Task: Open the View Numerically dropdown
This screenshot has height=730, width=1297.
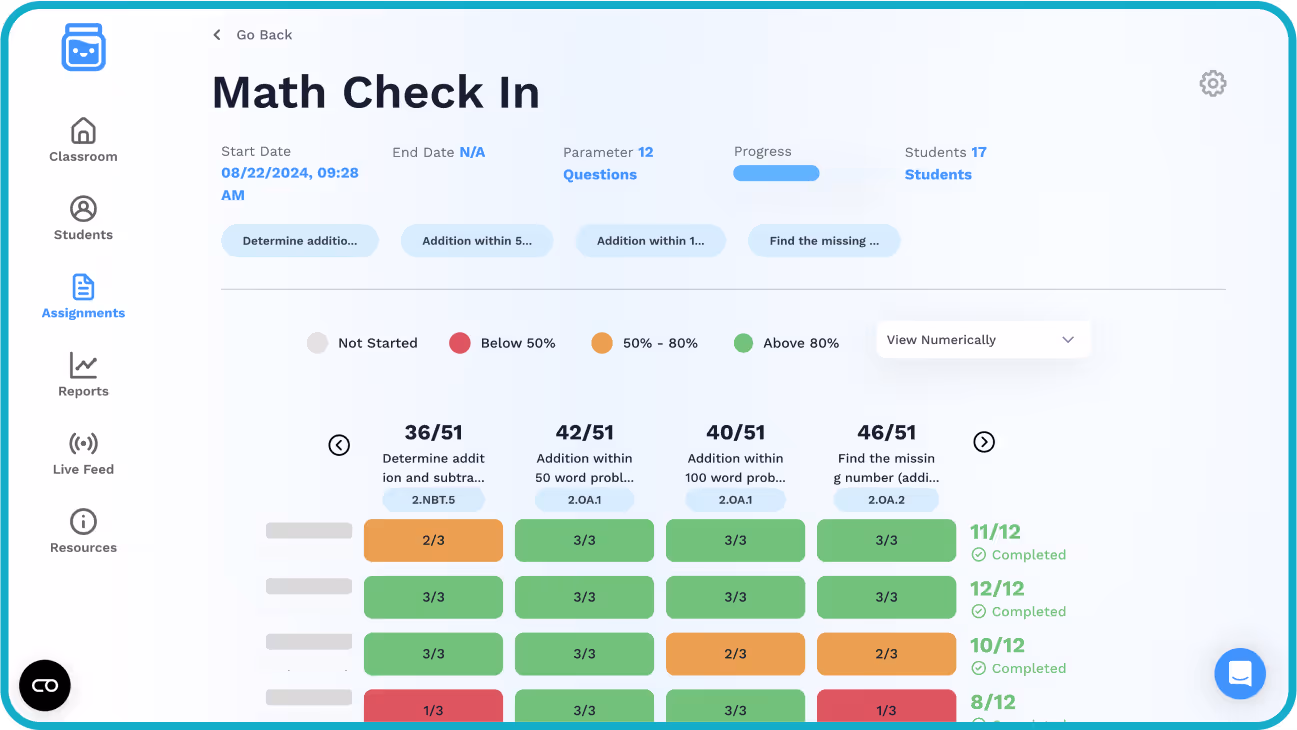Action: (983, 339)
